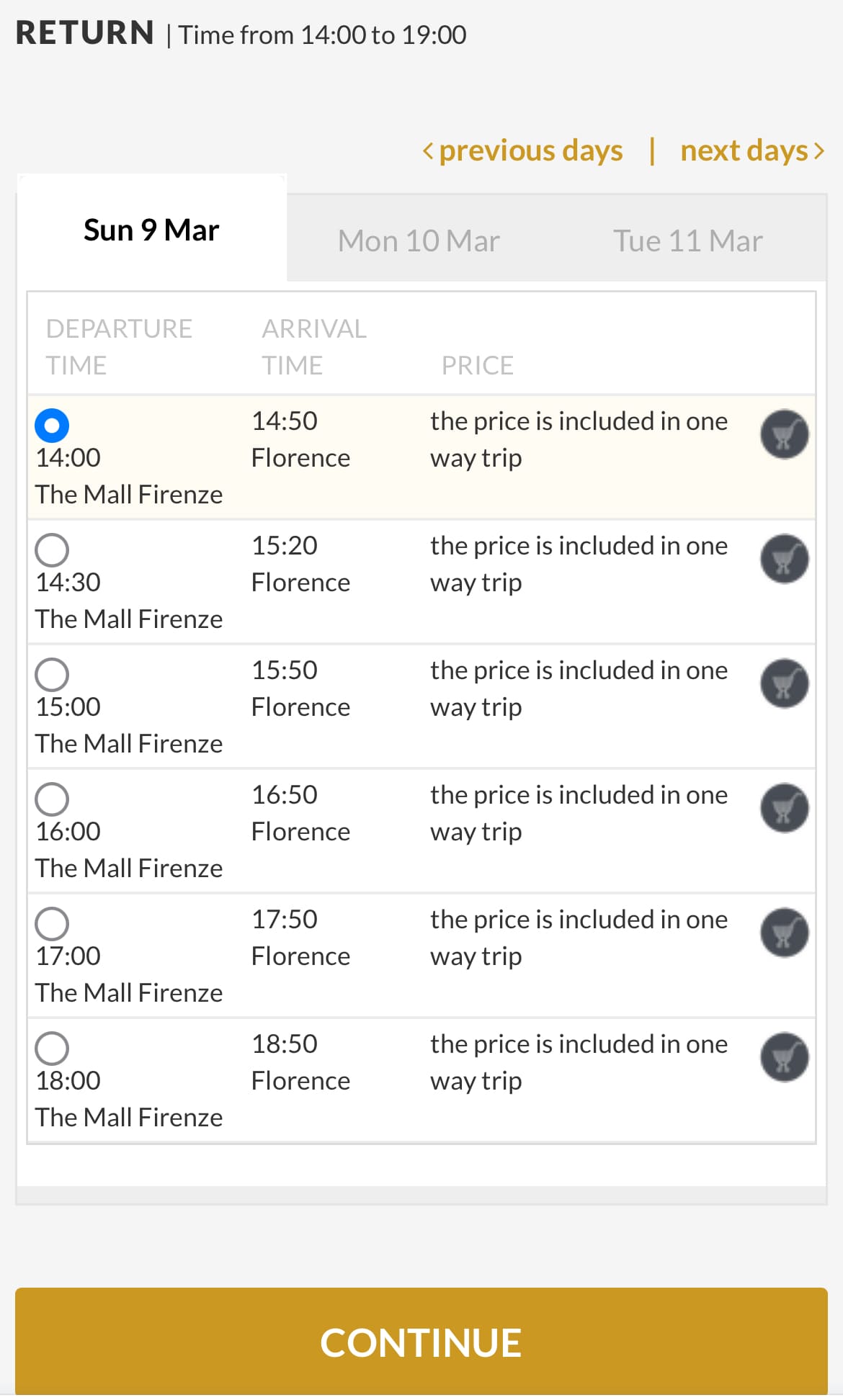
Task: Select the Sun 9 Mar tab
Action: [x=151, y=230]
